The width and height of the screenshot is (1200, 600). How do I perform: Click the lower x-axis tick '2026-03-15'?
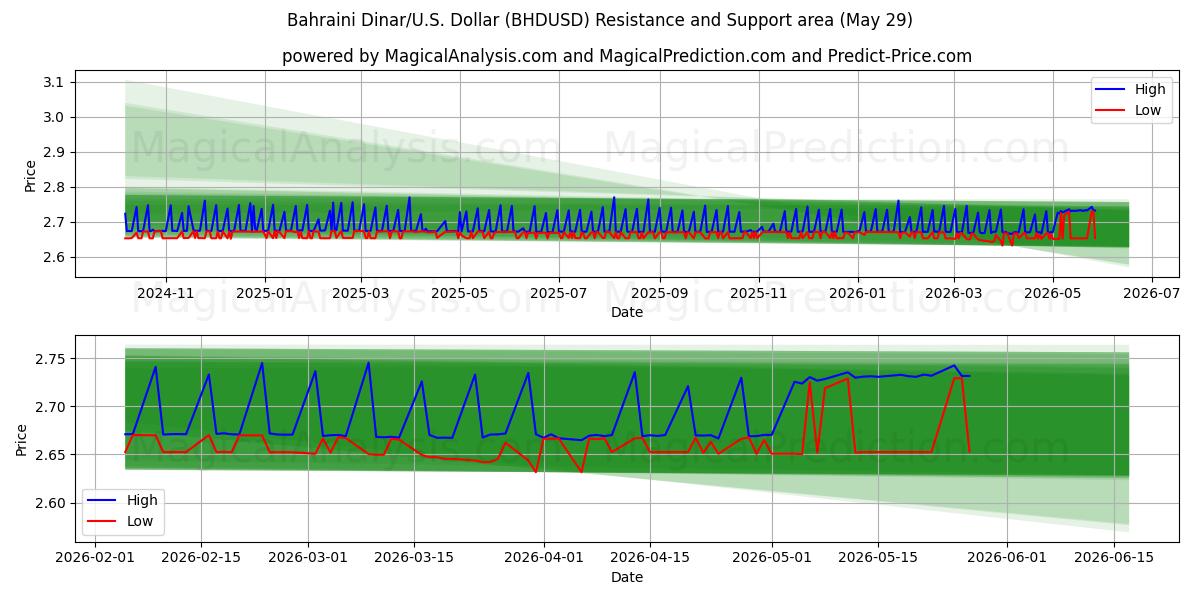click(x=414, y=558)
